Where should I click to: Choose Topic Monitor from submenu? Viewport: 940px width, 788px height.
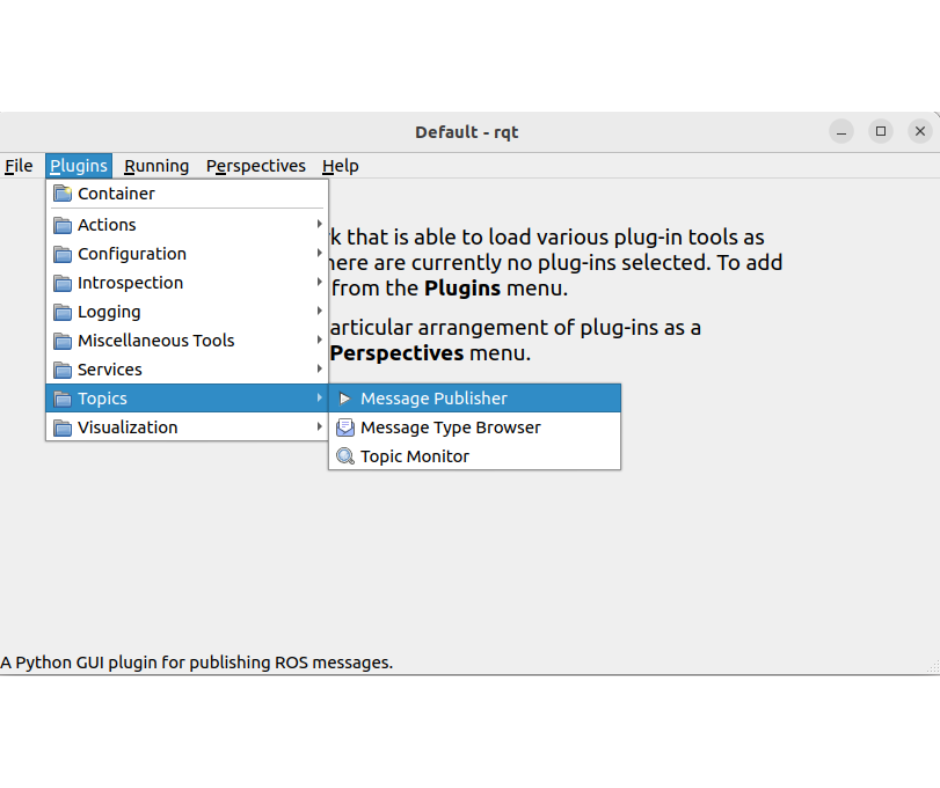(415, 456)
